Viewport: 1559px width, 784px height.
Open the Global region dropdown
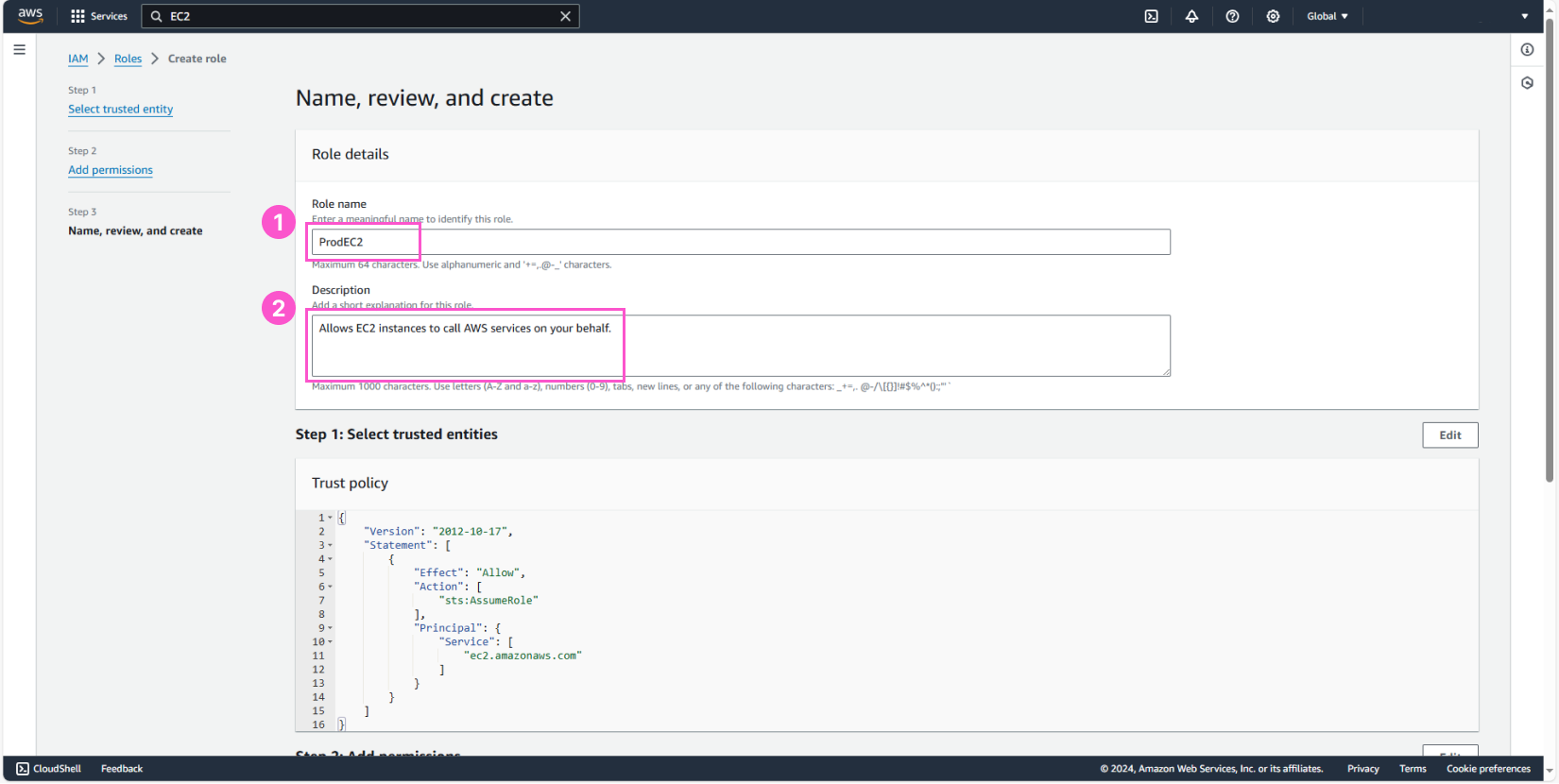(x=1328, y=16)
